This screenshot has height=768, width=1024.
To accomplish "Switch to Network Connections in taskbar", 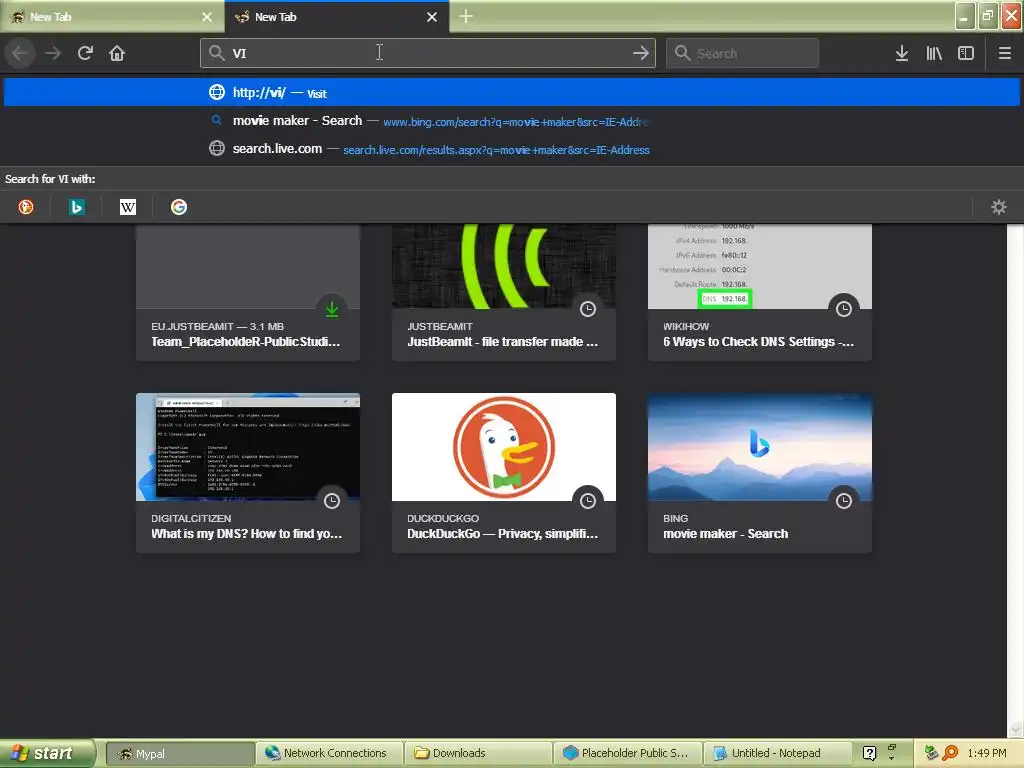I will 329,754.
